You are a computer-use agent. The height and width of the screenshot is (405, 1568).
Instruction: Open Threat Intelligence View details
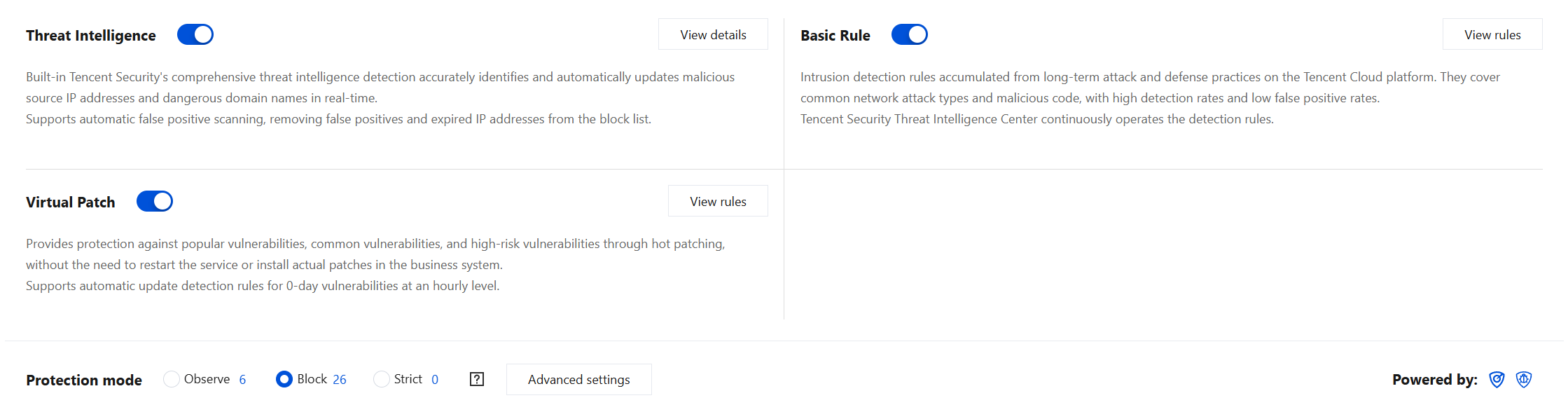[713, 34]
